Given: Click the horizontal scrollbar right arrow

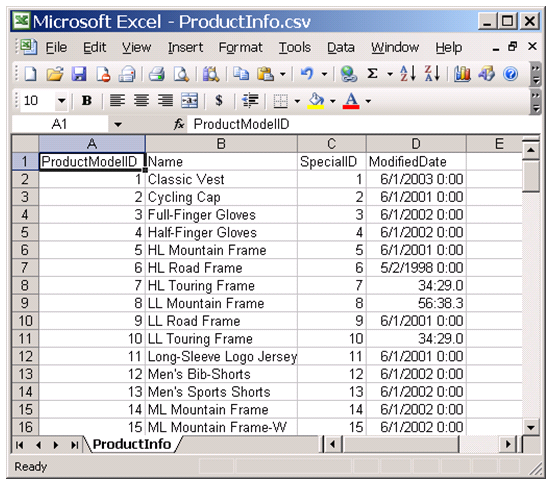Looking at the screenshot, I should (508, 445).
